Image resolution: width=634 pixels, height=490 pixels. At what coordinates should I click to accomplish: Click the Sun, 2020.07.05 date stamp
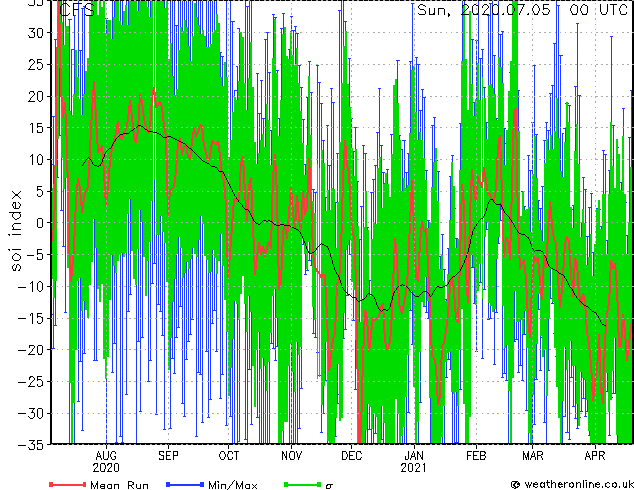(x=487, y=10)
